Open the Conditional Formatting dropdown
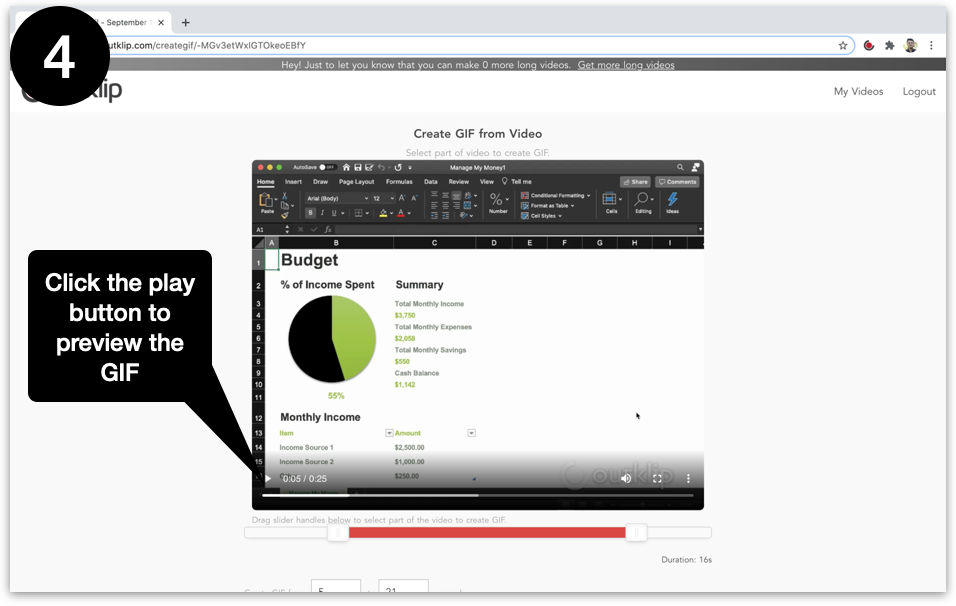Image resolution: width=956 pixels, height=606 pixels. 555,196
